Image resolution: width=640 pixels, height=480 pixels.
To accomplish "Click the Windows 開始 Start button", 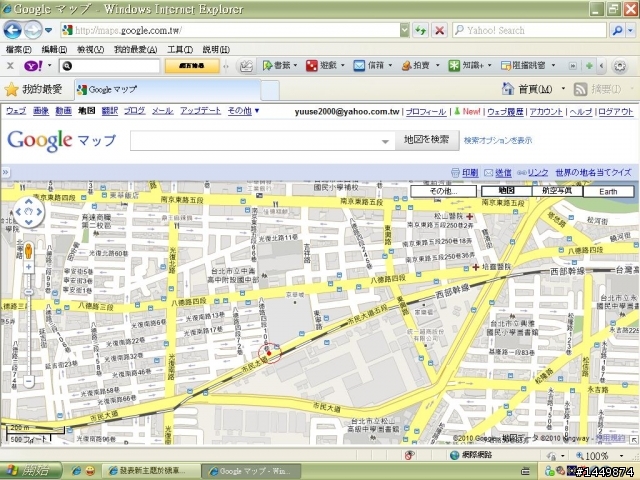I will (31, 471).
